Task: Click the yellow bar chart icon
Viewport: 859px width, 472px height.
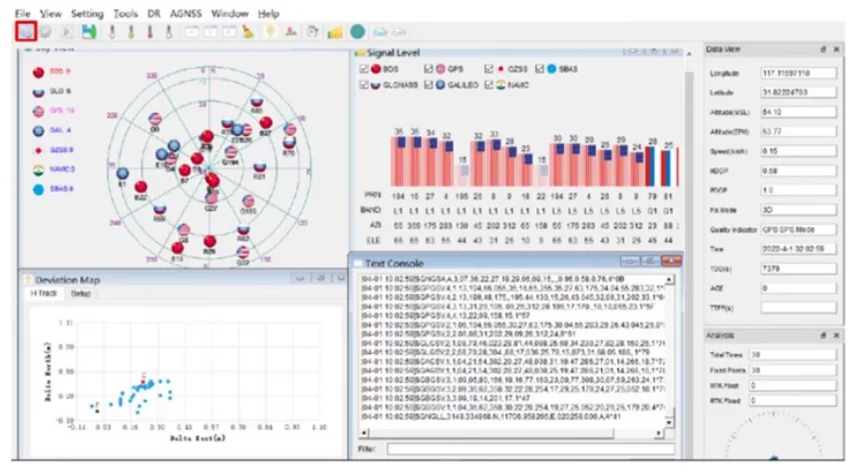Action: click(x=335, y=32)
